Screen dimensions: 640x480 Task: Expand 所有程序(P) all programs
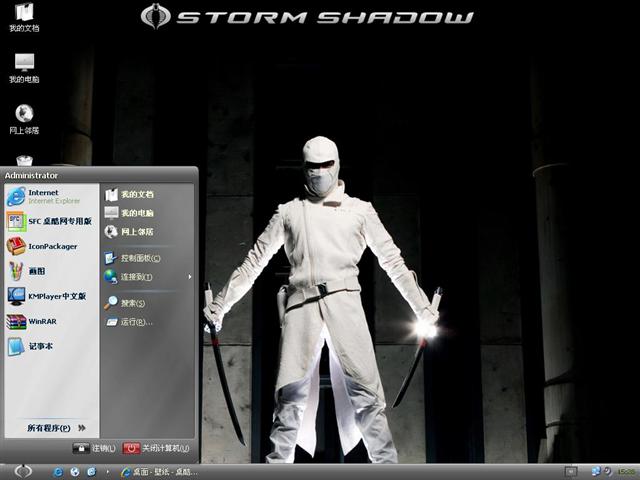[56, 428]
